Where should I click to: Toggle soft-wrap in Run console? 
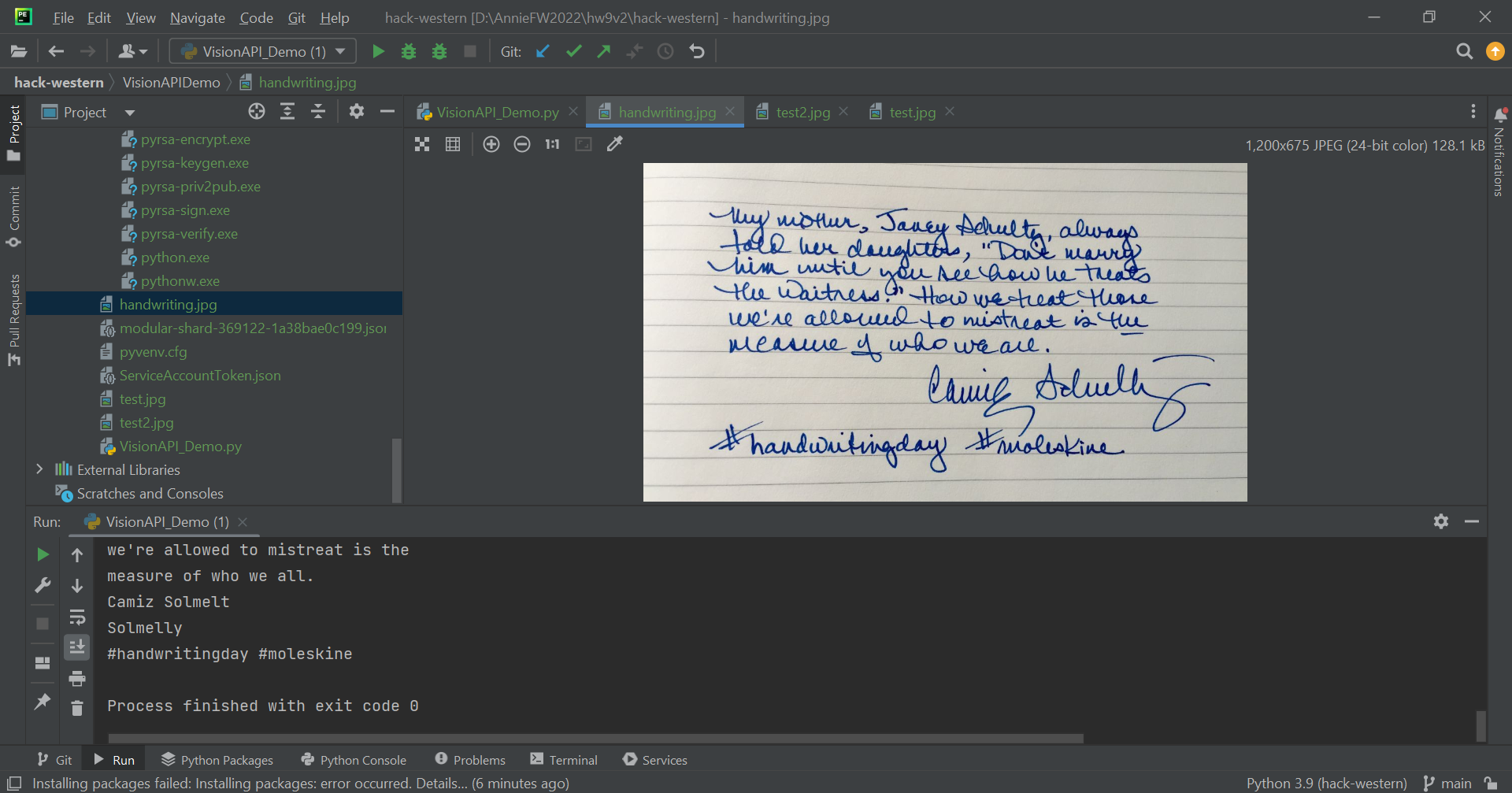pyautogui.click(x=77, y=617)
